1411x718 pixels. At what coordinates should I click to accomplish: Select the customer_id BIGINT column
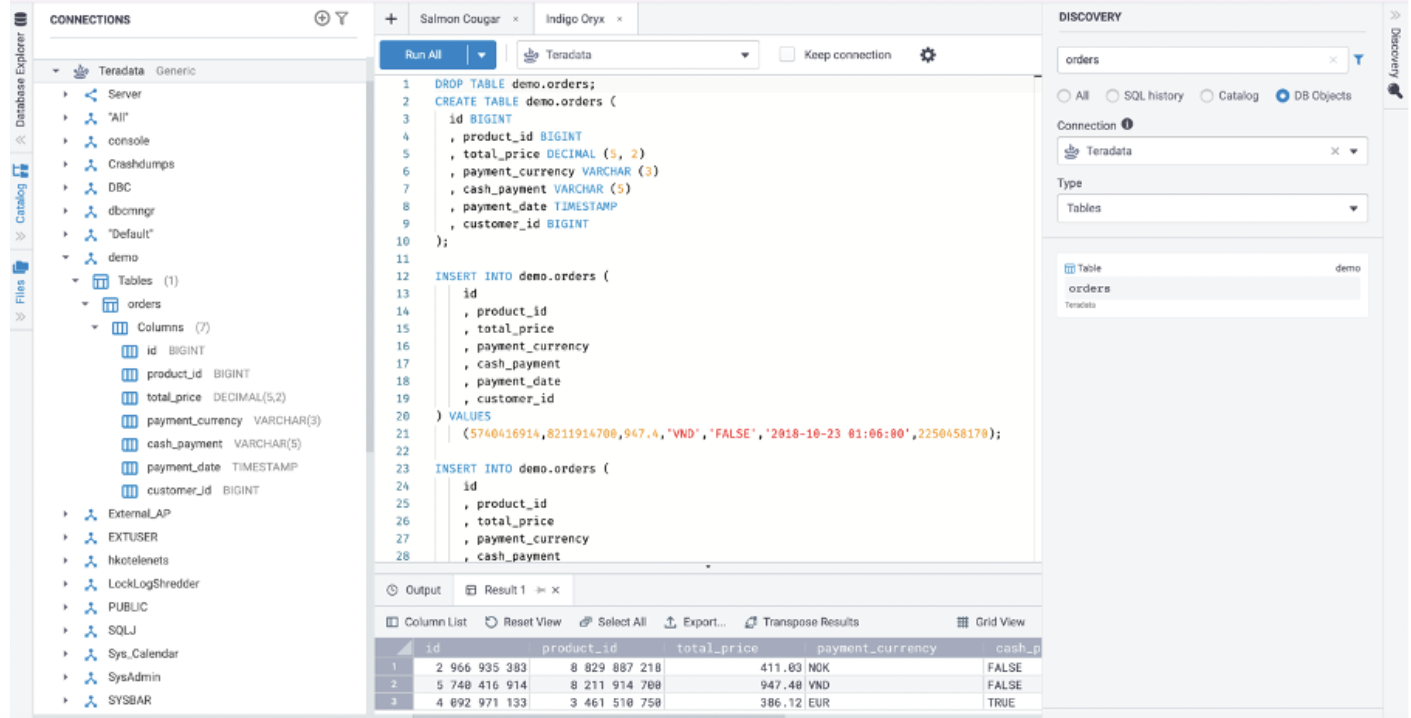(202, 490)
